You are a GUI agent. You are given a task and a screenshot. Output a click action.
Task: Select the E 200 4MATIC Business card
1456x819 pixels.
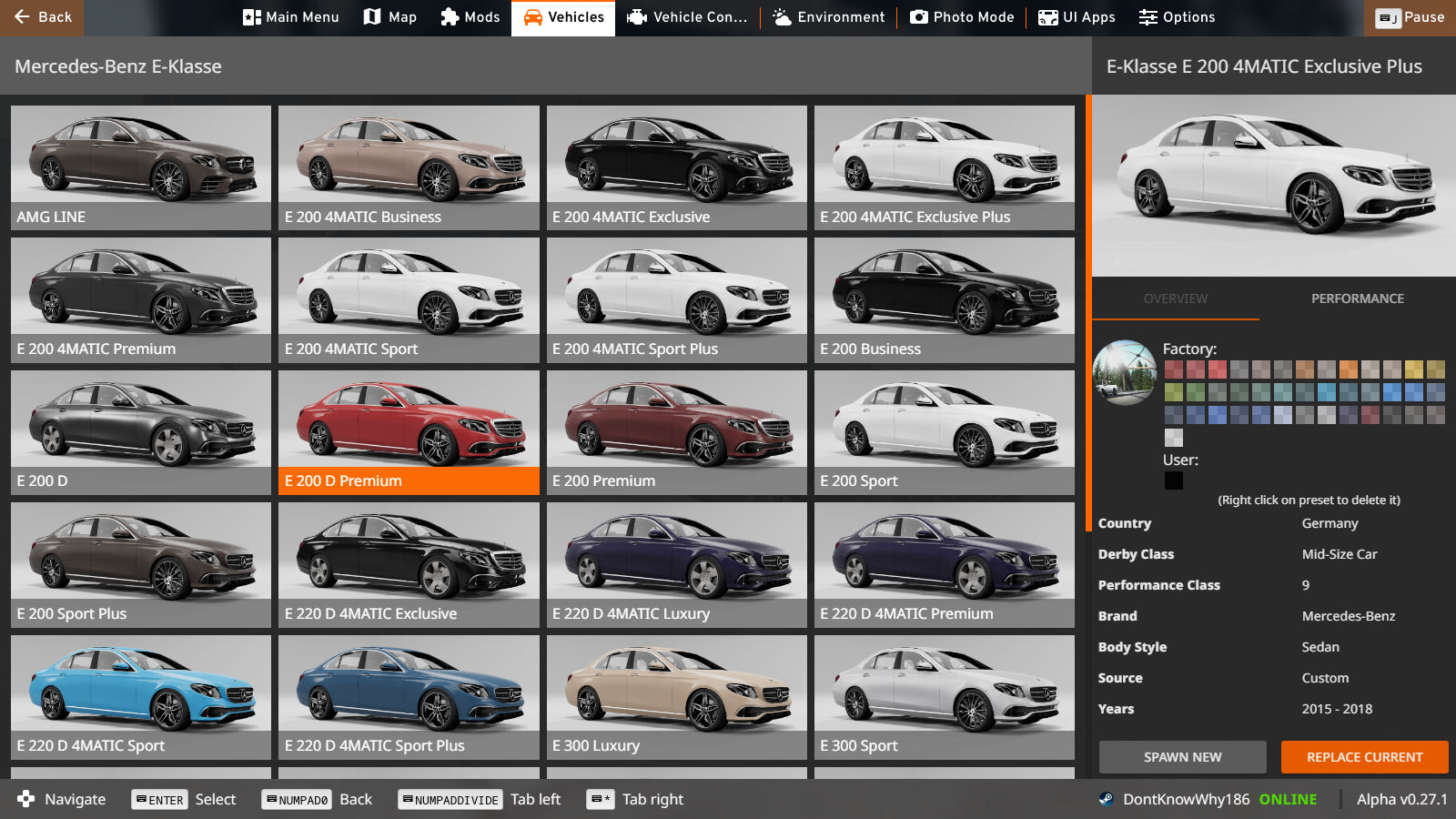tap(409, 167)
